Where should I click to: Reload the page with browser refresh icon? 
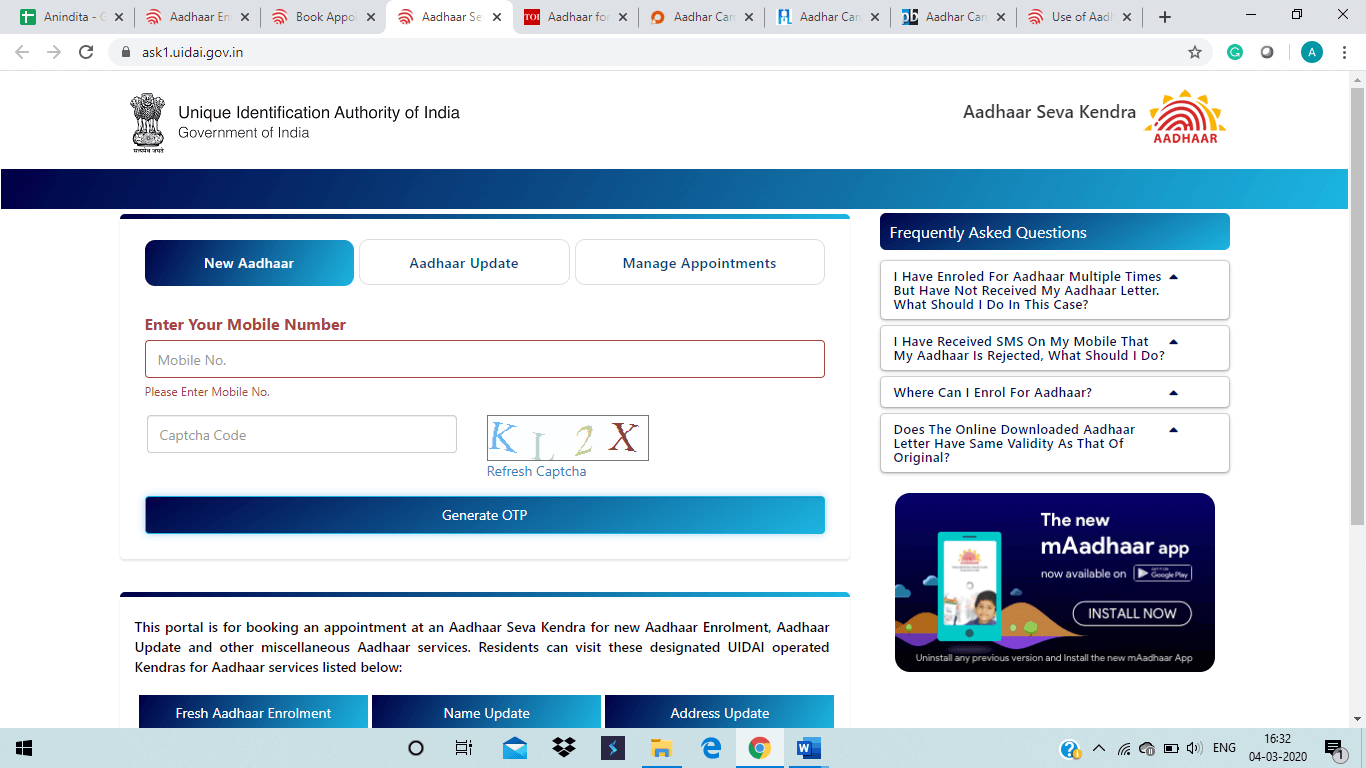[x=86, y=52]
